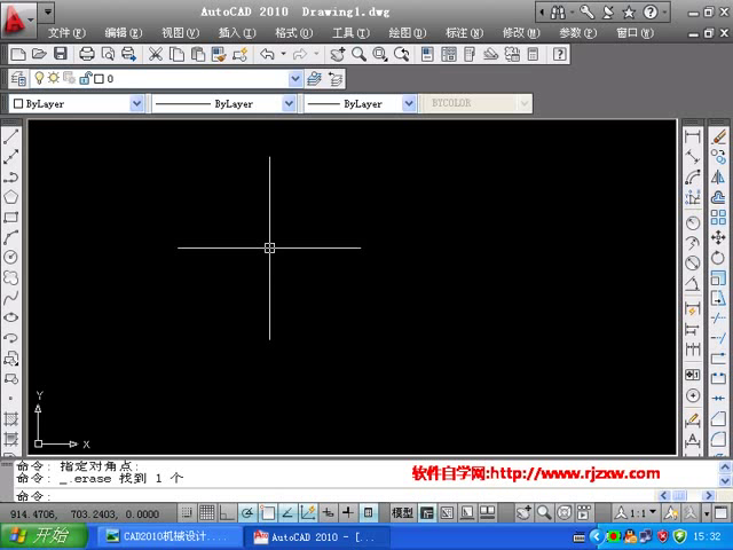Click Quick View Layouts status button
733x550 pixels.
tap(467, 513)
